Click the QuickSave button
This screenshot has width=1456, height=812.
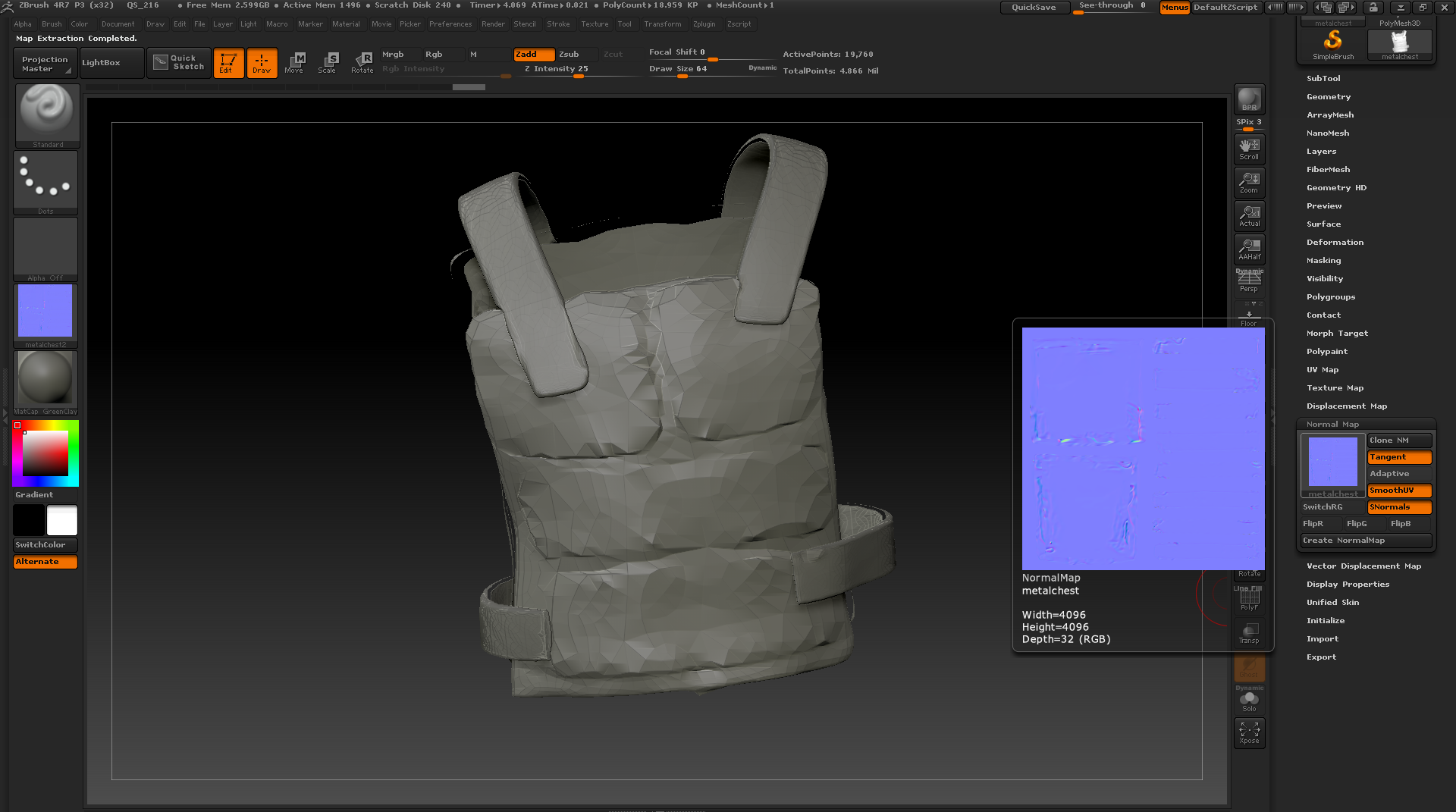(1034, 8)
